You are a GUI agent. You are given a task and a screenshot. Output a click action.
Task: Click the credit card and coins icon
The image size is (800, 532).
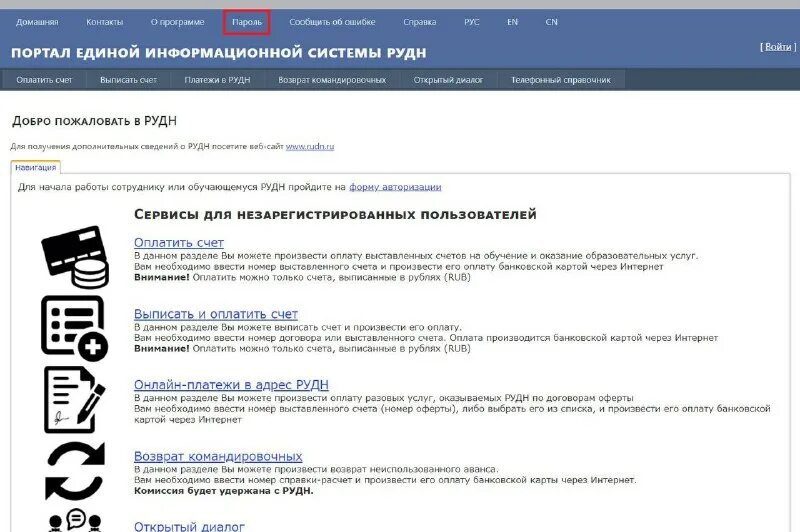[x=75, y=257]
